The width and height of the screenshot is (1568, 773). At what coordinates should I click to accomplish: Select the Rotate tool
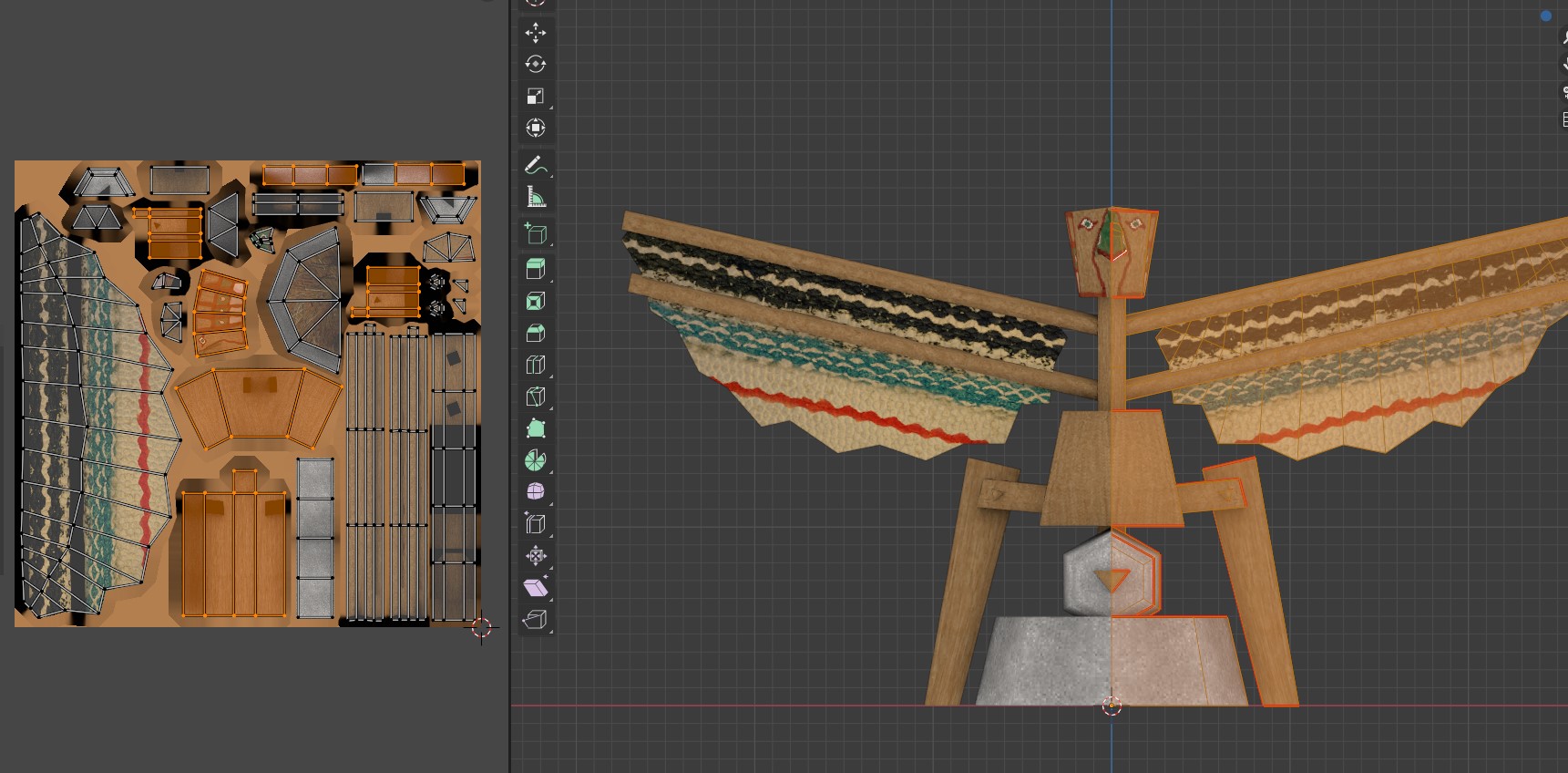(x=536, y=65)
